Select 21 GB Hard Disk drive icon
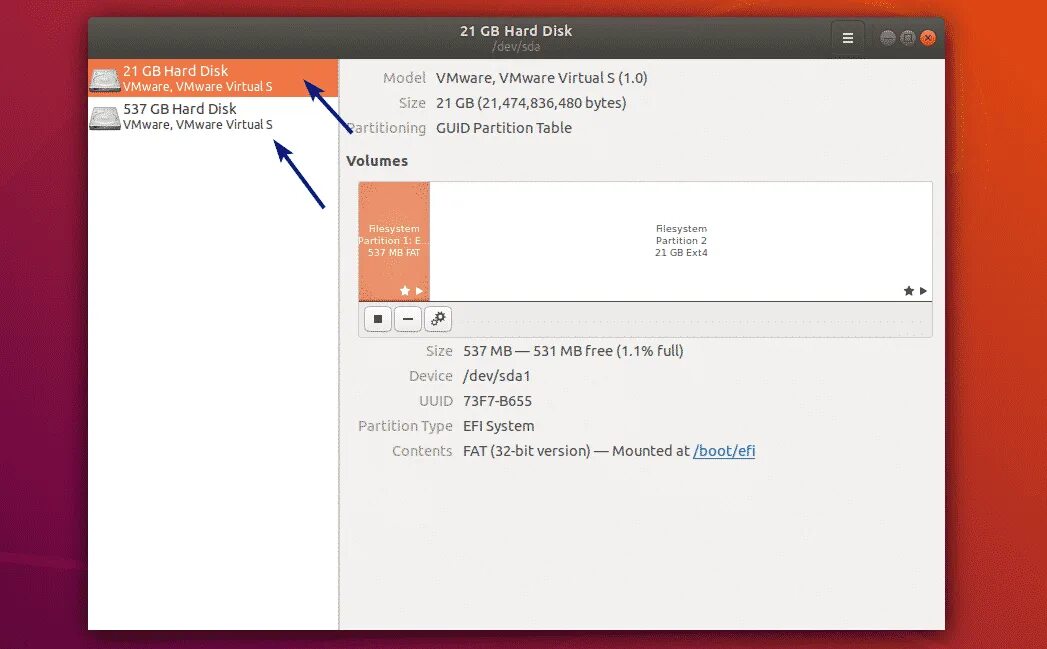 point(105,79)
